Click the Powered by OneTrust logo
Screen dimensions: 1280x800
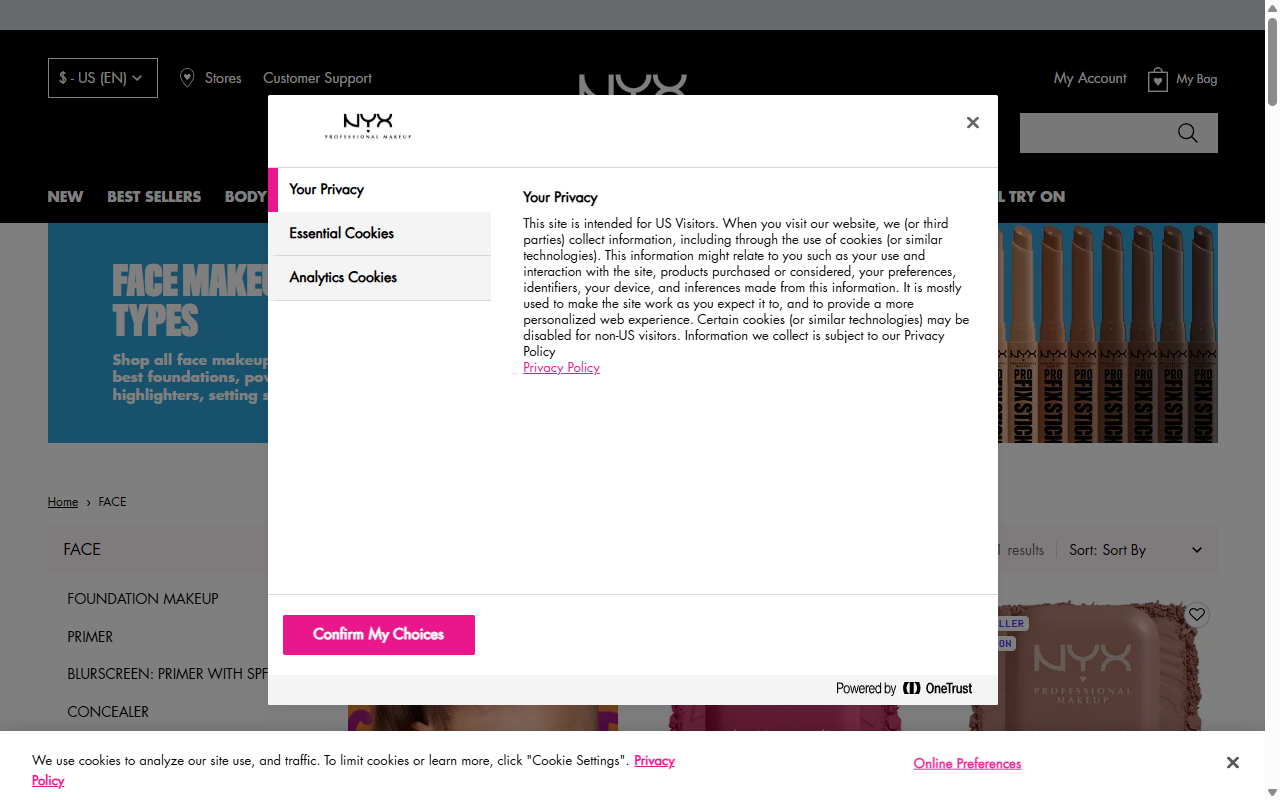point(904,688)
